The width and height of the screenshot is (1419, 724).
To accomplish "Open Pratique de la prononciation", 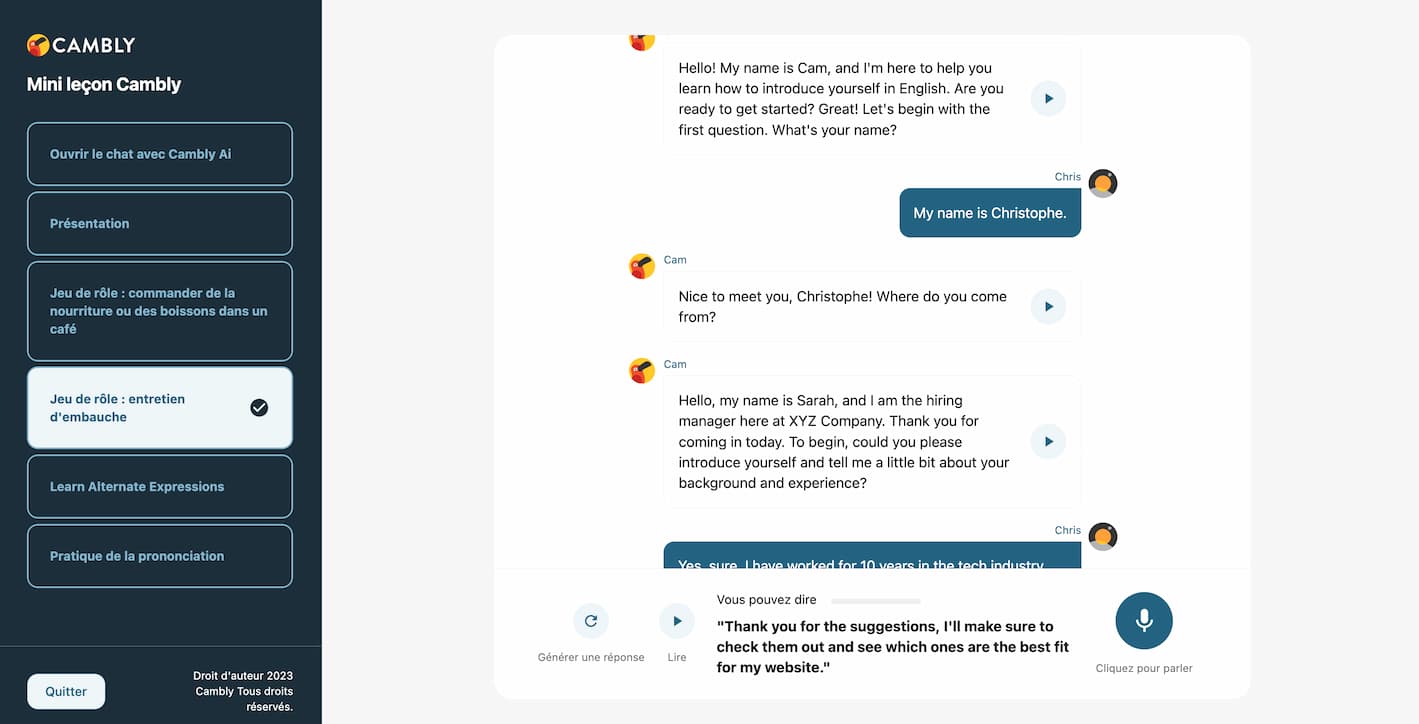I will (160, 556).
